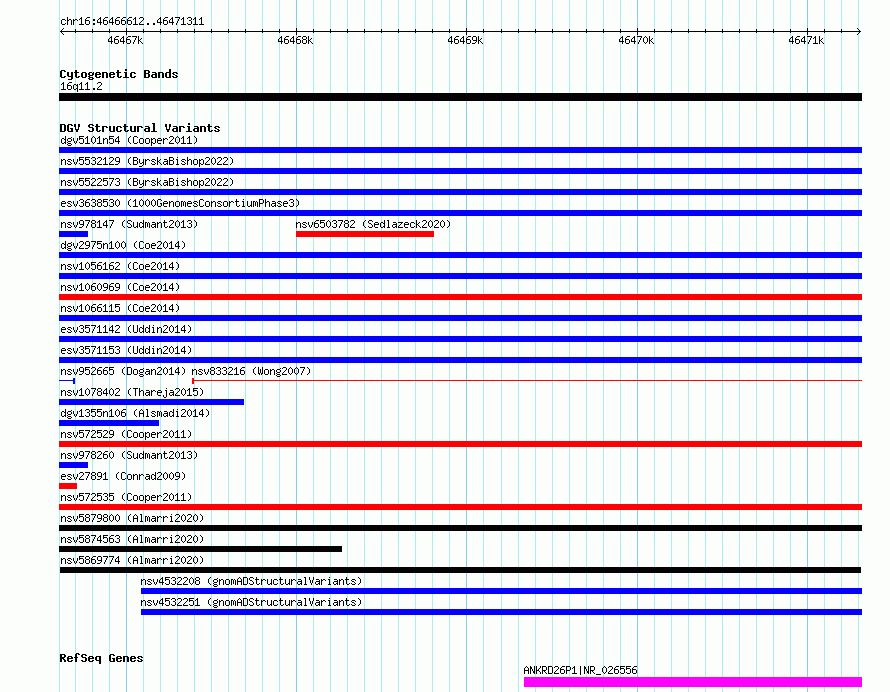Image resolution: width=890 pixels, height=692 pixels.
Task: Select variant nsv833216 (Wong2007)
Action: click(x=251, y=371)
